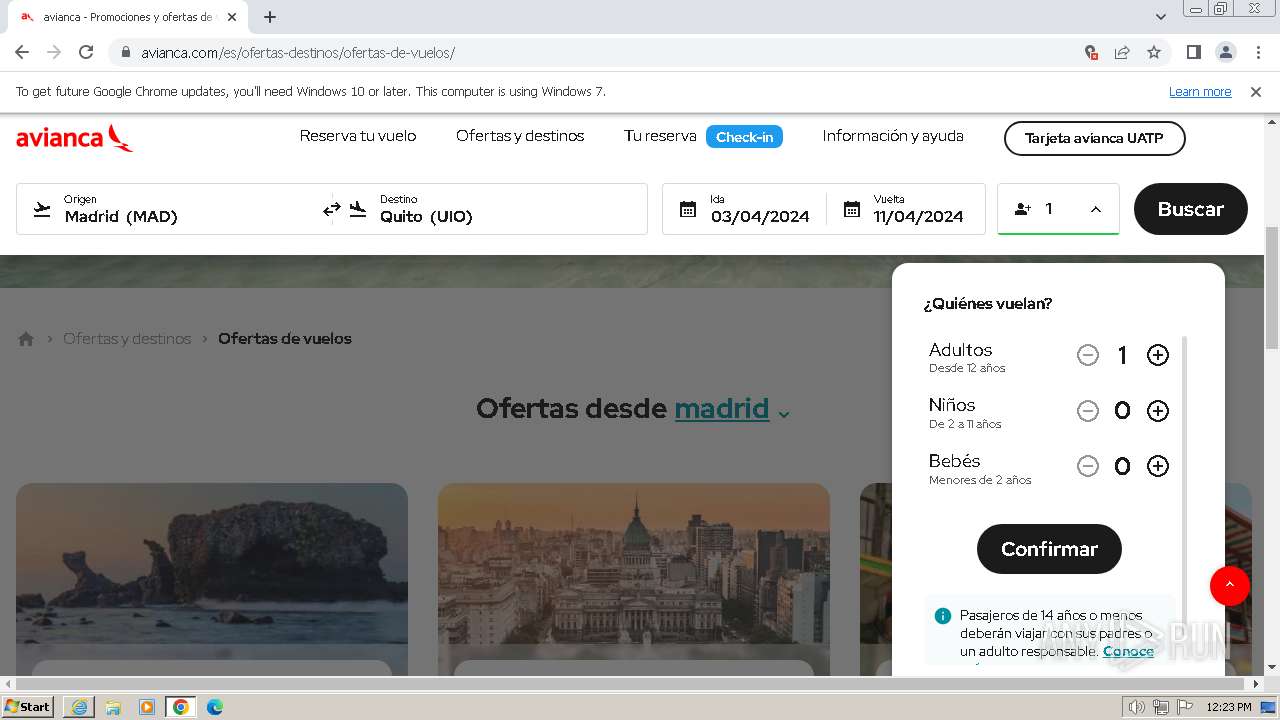This screenshot has height=720, width=1280.
Task: Open the Action Center flag icon
Action: (x=1184, y=707)
